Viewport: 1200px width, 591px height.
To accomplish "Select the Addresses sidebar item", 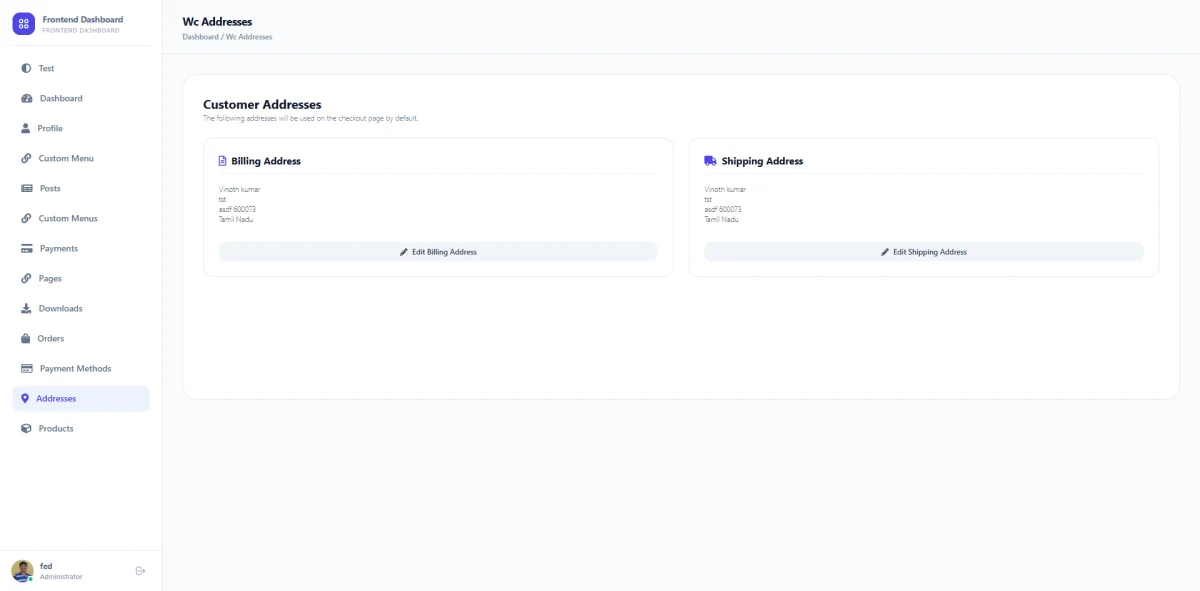I will [81, 399].
